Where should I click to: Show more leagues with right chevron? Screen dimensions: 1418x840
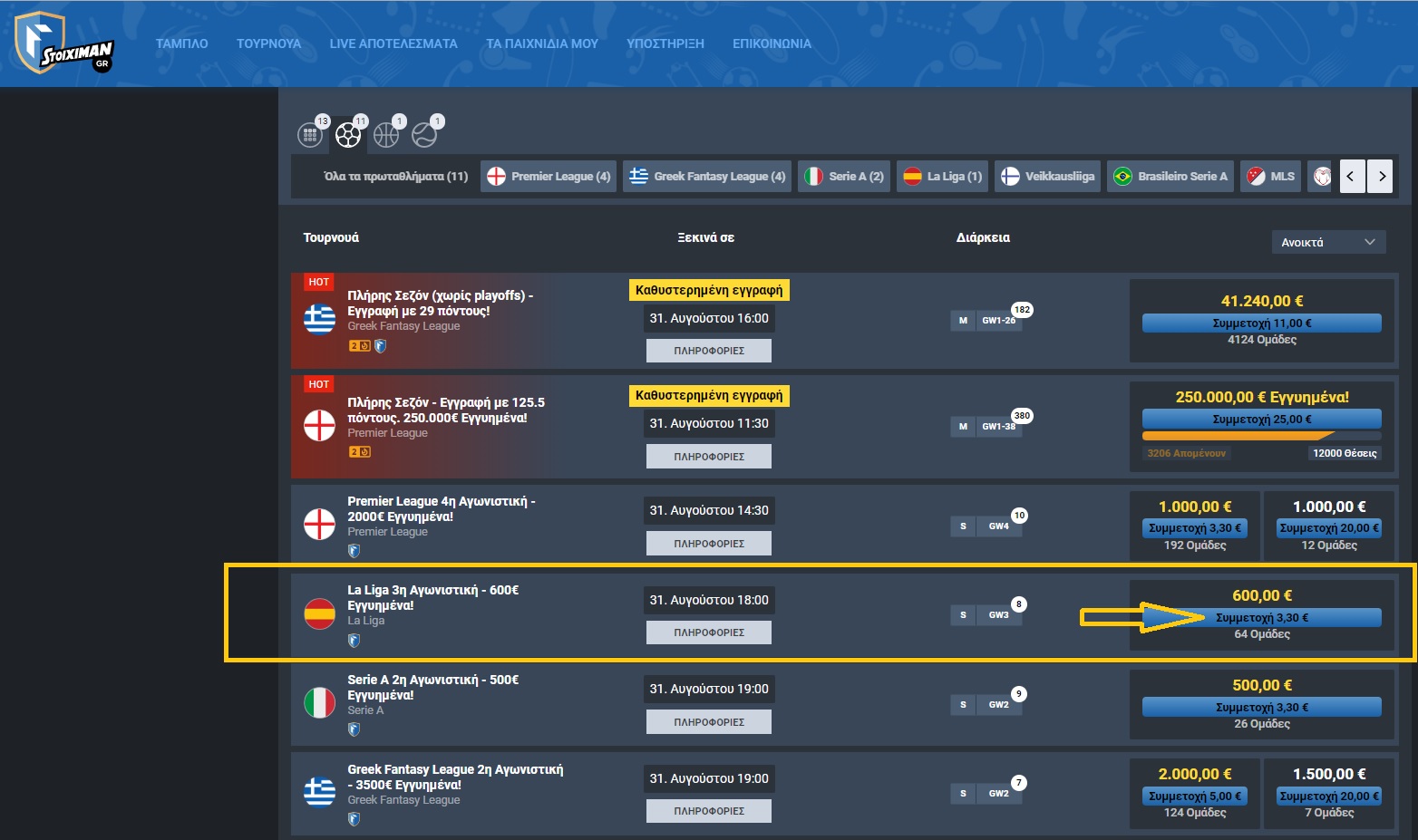point(1381,177)
